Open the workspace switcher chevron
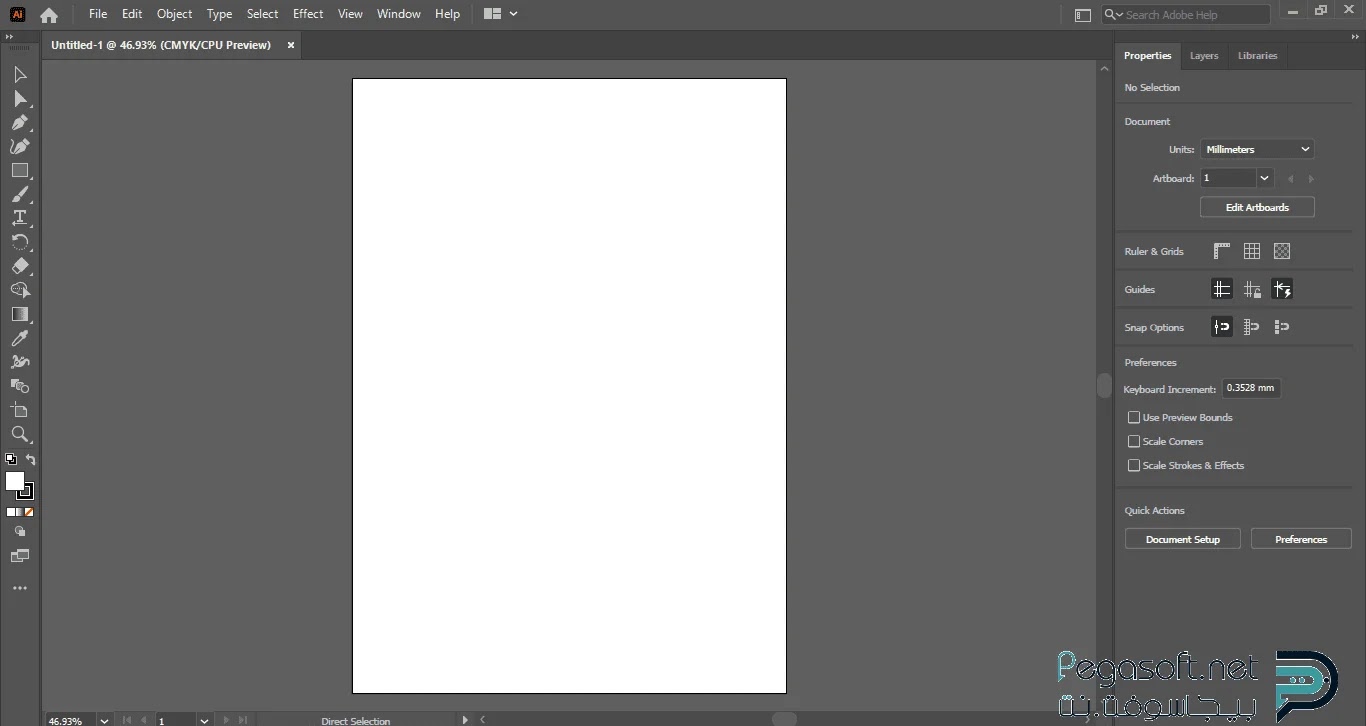Screen dimensions: 1366x726 coord(514,14)
